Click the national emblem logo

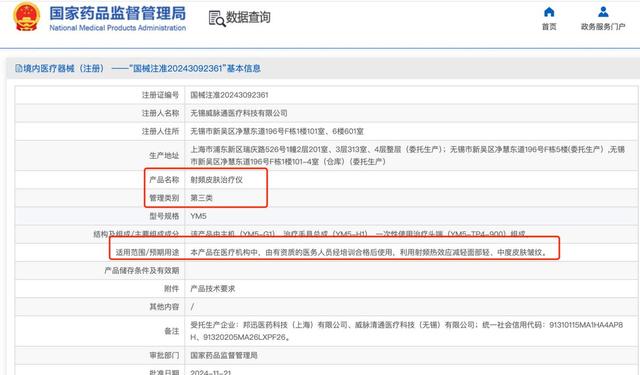[x=27, y=17]
